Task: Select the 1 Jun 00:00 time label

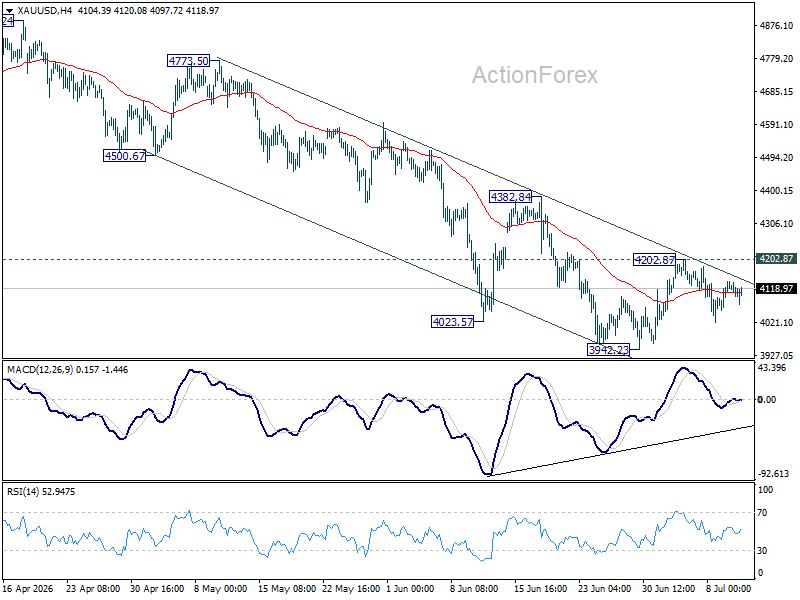Action: pyautogui.click(x=410, y=589)
